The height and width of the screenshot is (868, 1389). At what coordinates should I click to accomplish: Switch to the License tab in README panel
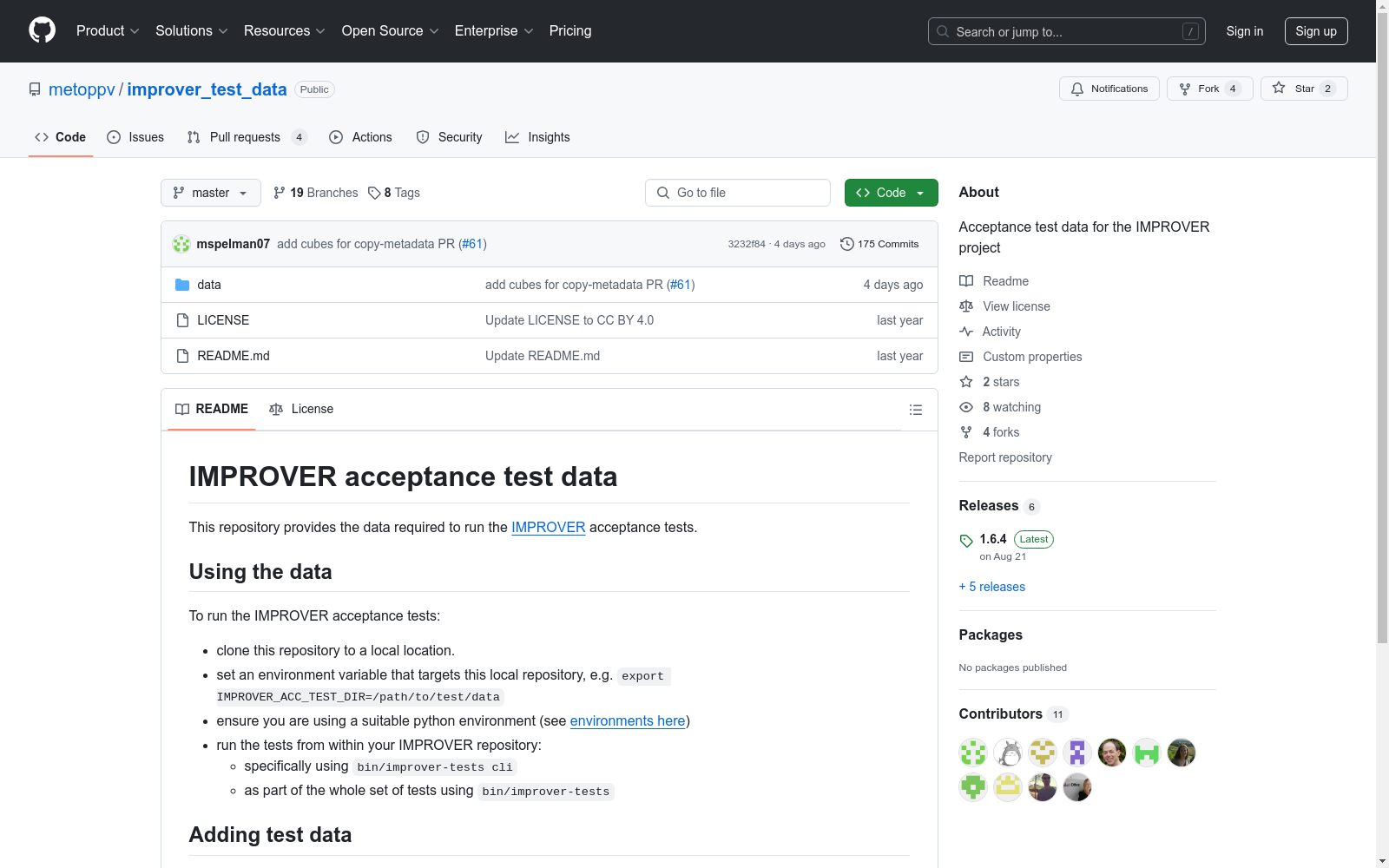[x=301, y=409]
